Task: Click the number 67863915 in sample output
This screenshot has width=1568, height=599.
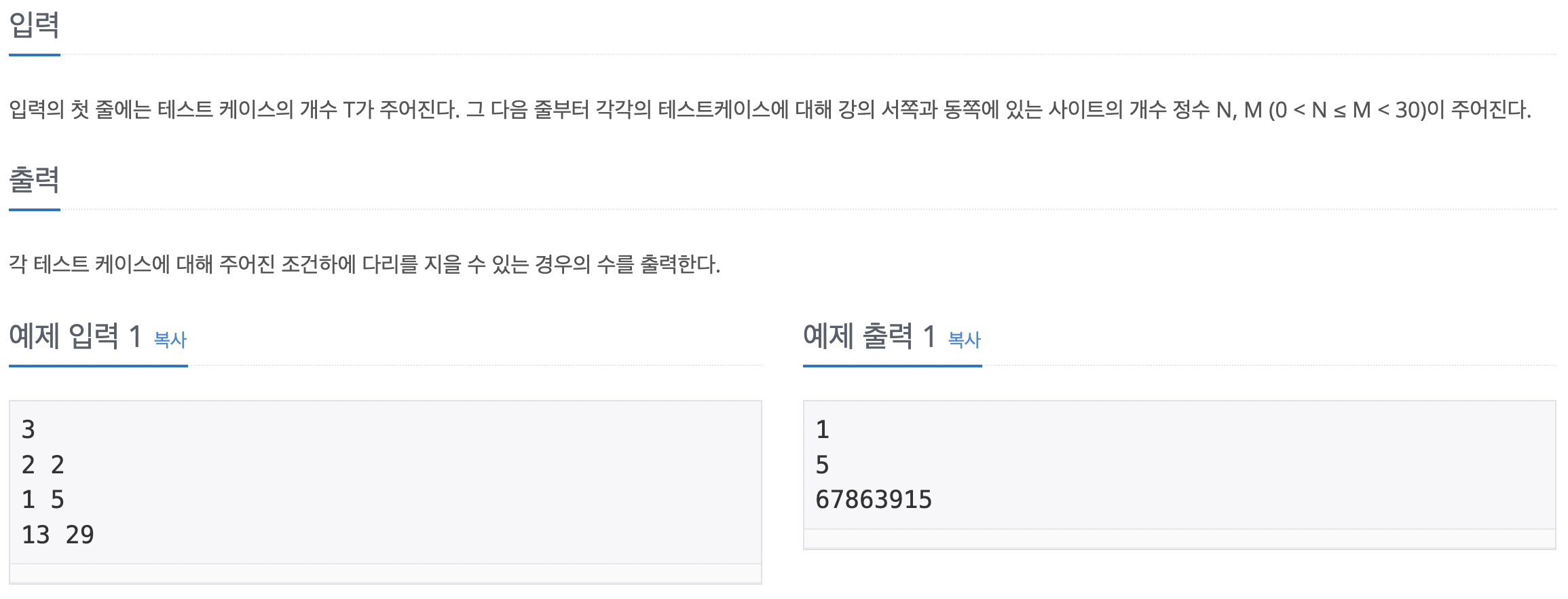Action: point(874,500)
